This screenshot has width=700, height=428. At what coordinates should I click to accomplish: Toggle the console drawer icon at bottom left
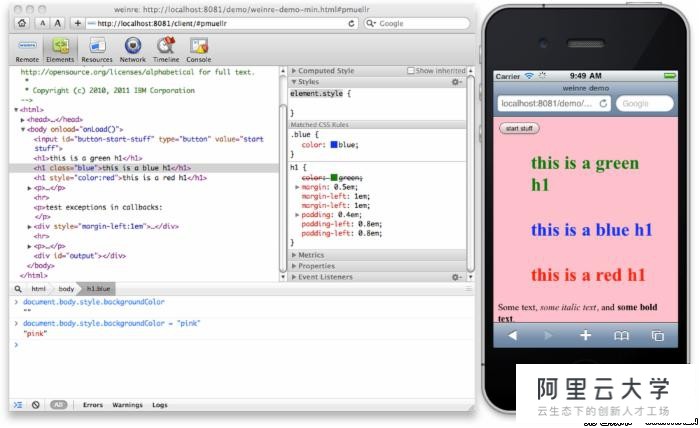pyautogui.click(x=18, y=405)
